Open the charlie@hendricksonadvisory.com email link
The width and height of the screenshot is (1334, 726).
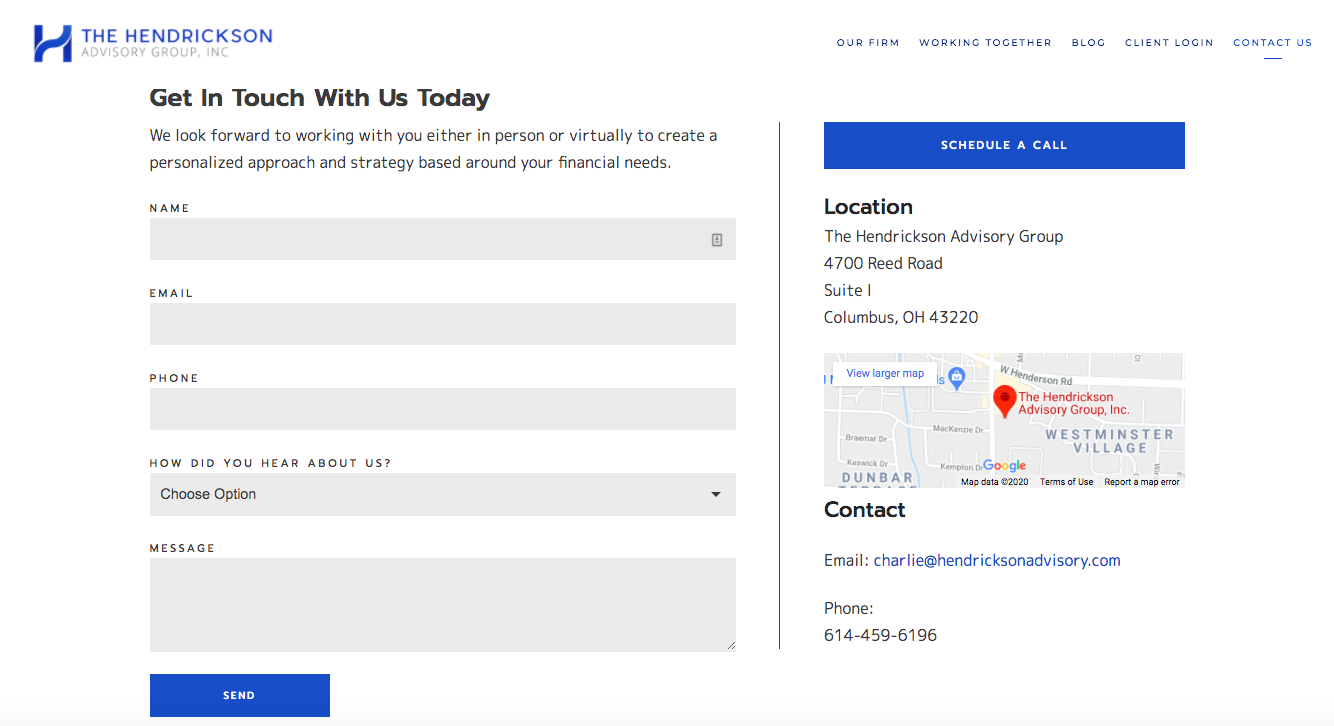(997, 560)
